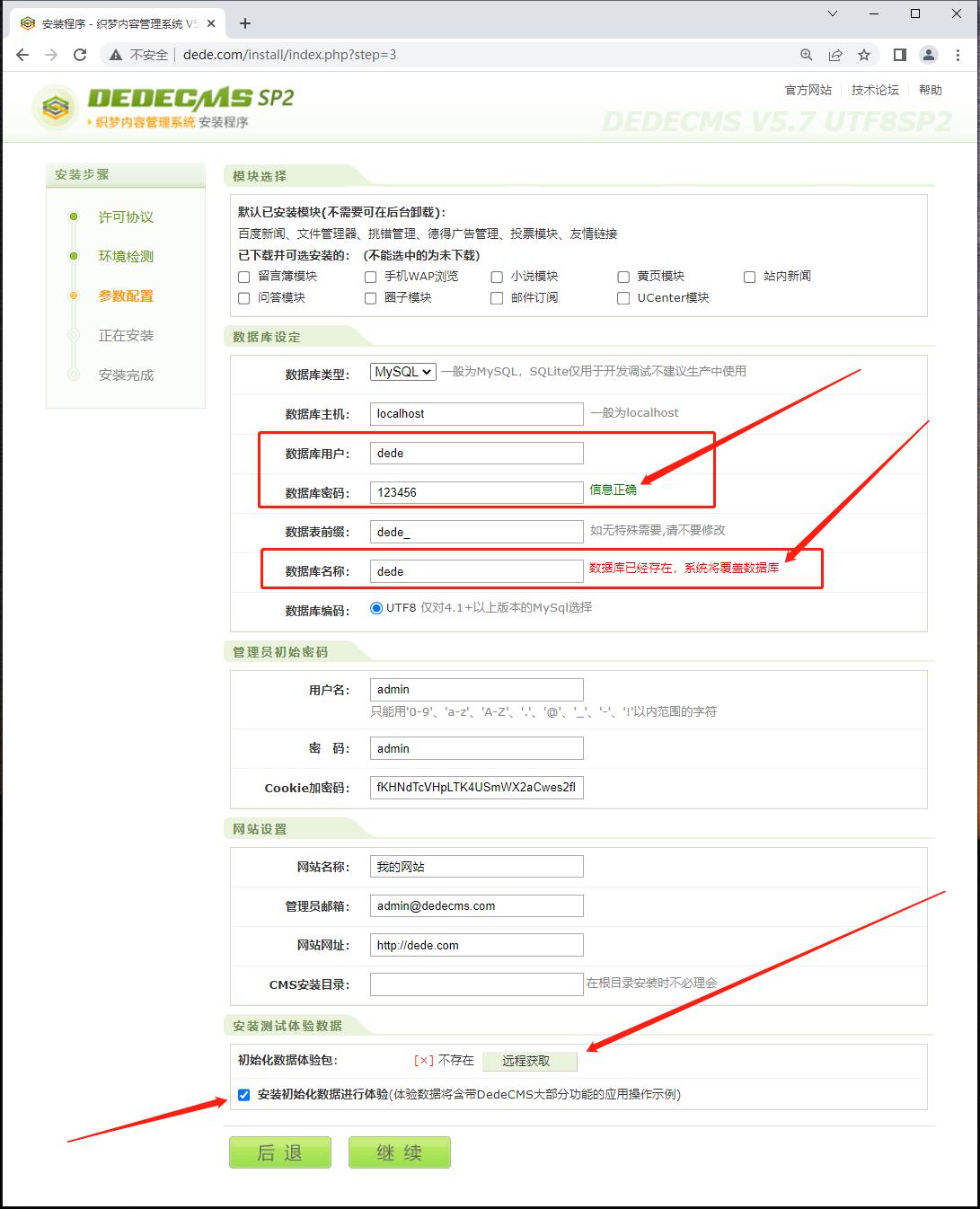Click the red 数据库已经存在 warning text
Viewport: 980px width, 1209px height.
(x=684, y=569)
